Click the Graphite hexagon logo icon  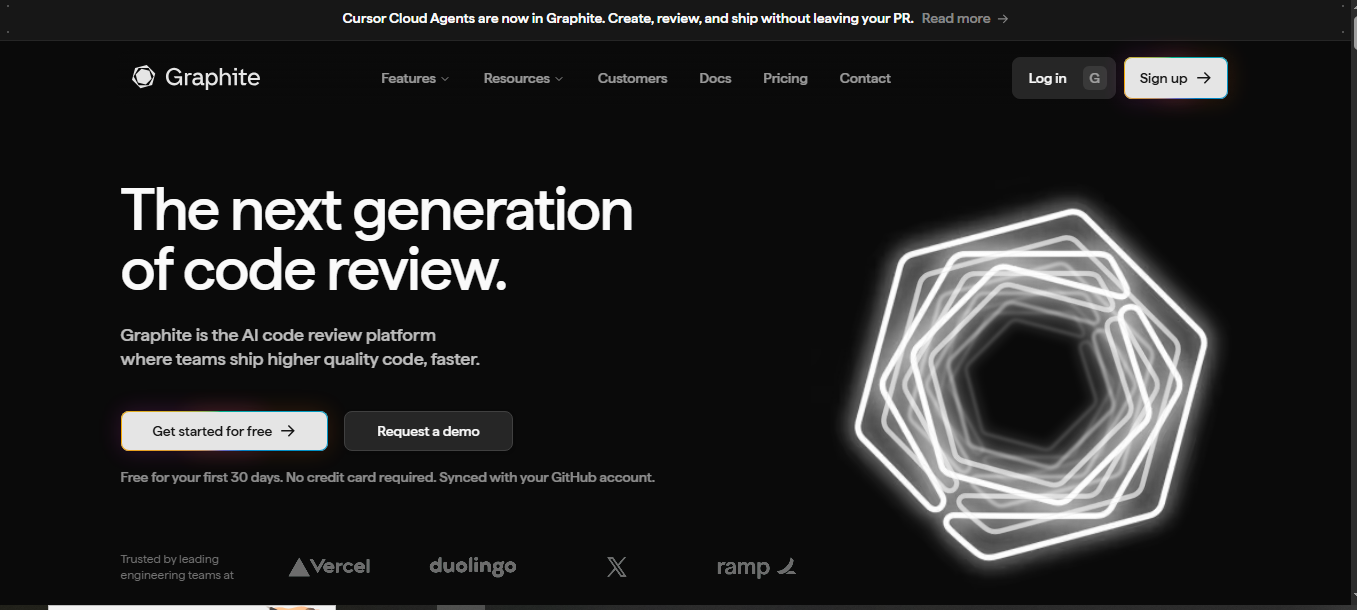143,77
